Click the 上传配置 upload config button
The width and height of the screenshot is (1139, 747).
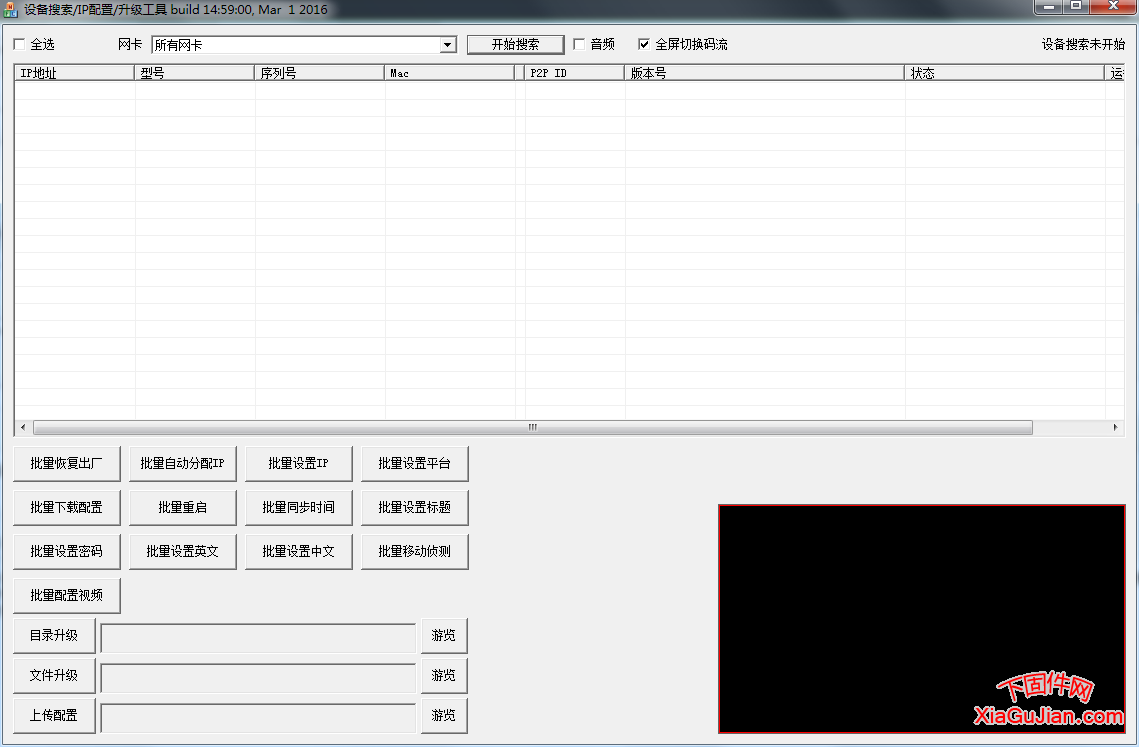[x=54, y=716]
